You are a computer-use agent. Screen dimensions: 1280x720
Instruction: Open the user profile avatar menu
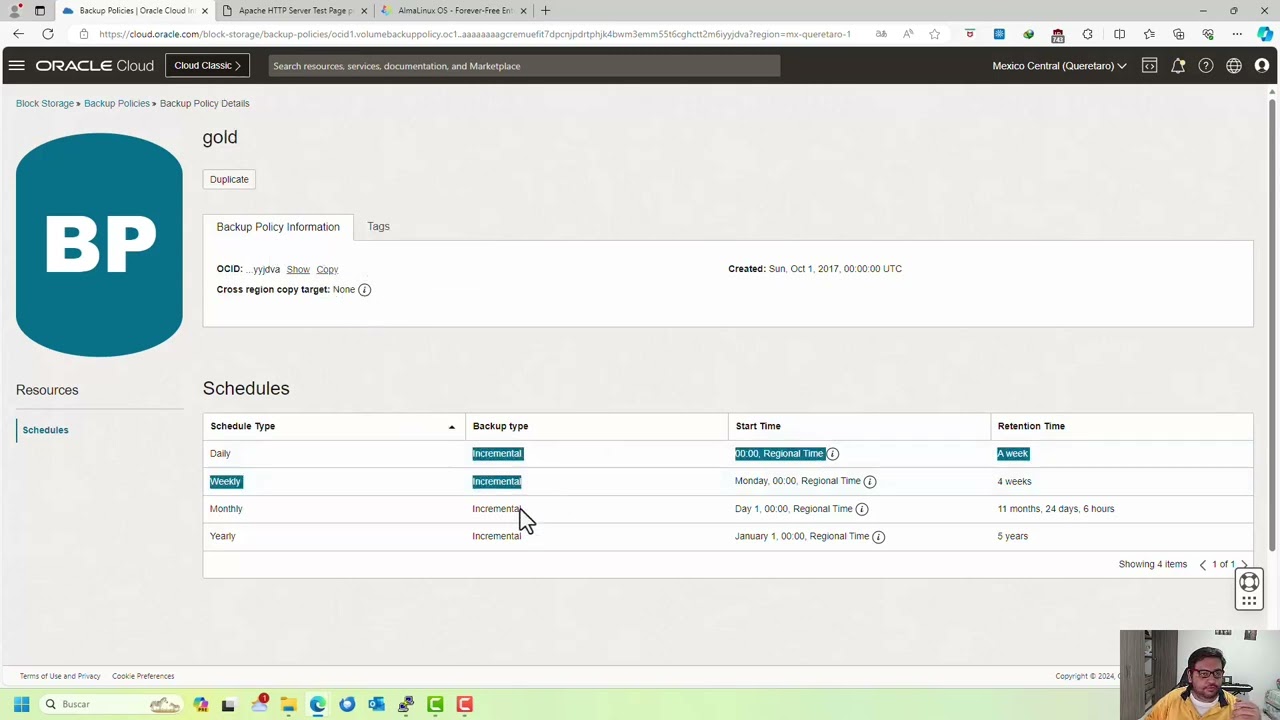(x=1262, y=66)
